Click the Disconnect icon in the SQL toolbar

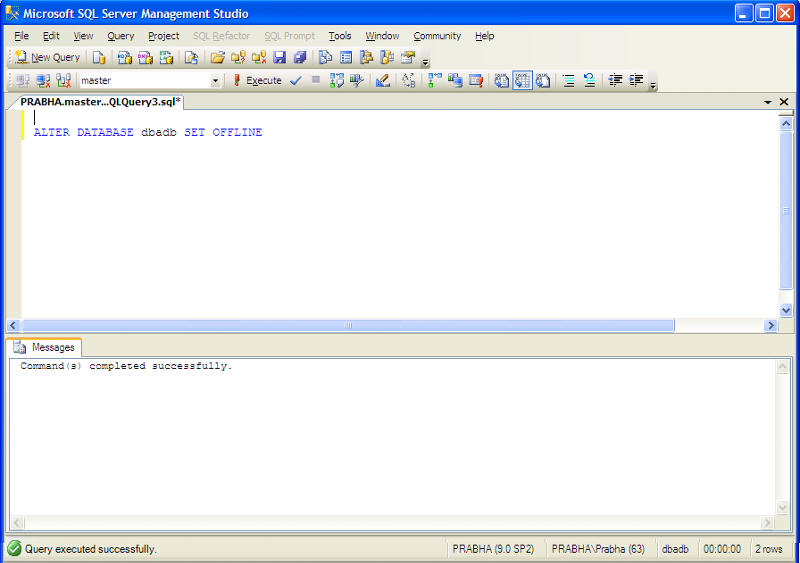[x=43, y=80]
